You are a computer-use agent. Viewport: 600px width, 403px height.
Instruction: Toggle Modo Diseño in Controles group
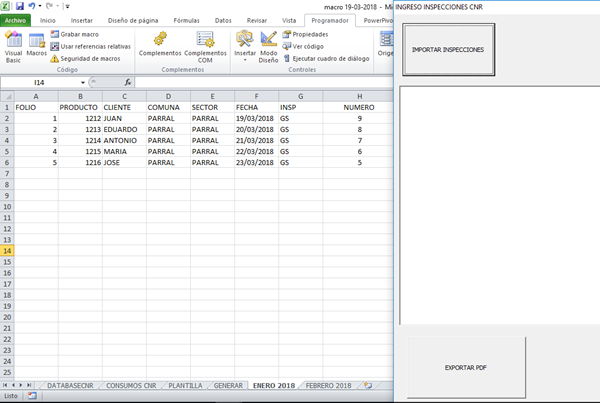point(269,46)
